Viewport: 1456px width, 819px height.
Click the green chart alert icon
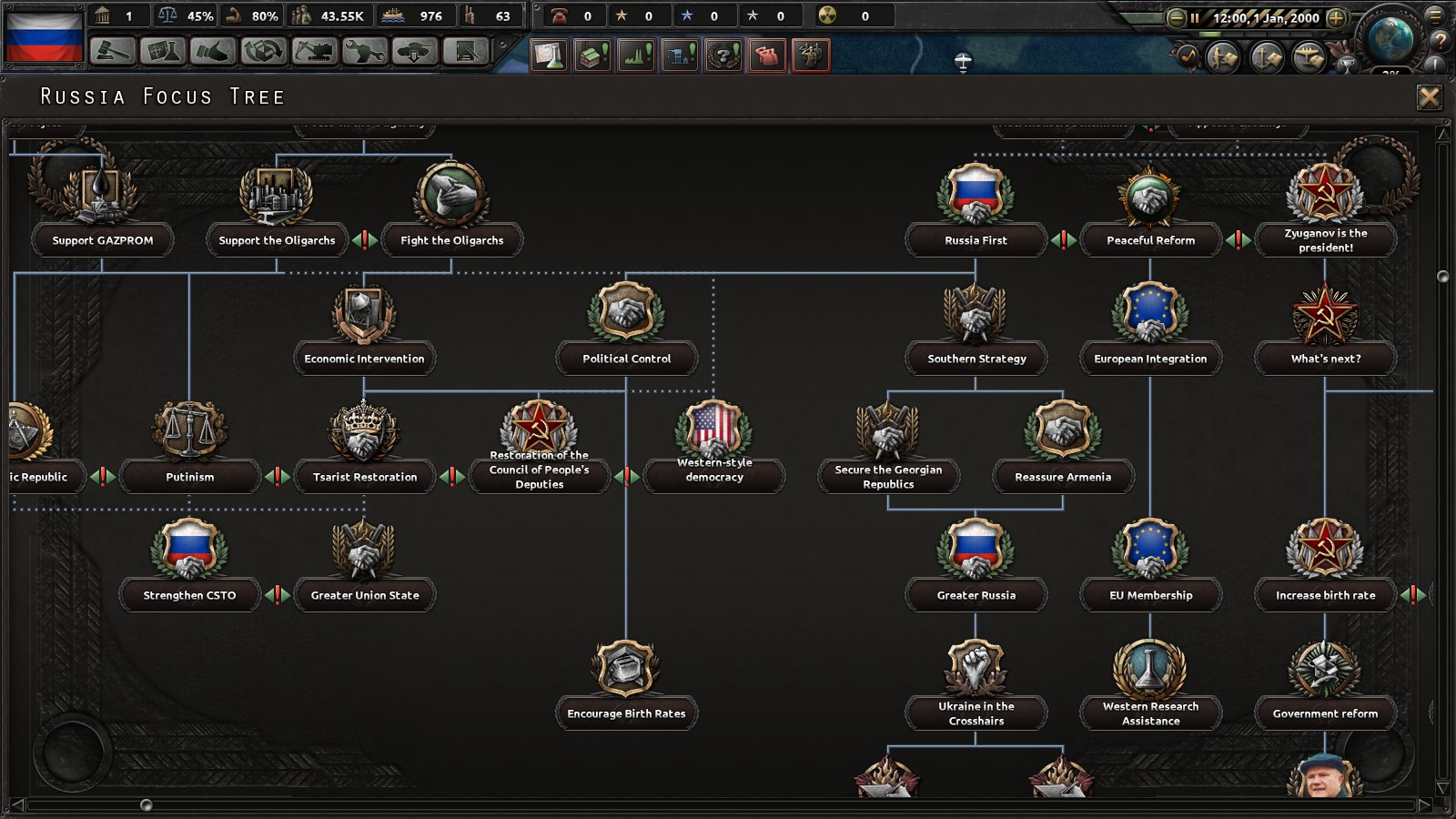pos(636,56)
